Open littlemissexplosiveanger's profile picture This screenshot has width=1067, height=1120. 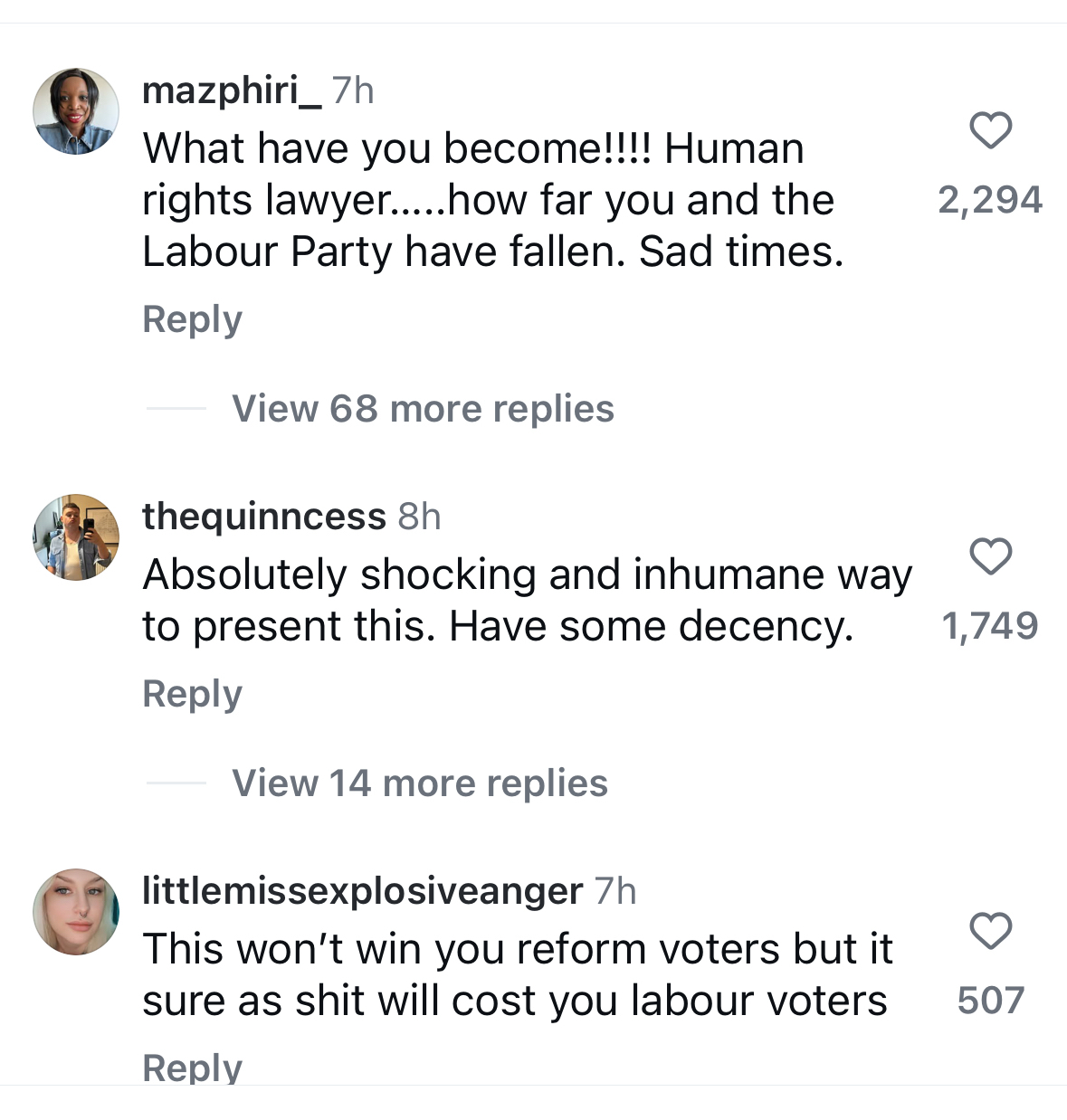[76, 912]
